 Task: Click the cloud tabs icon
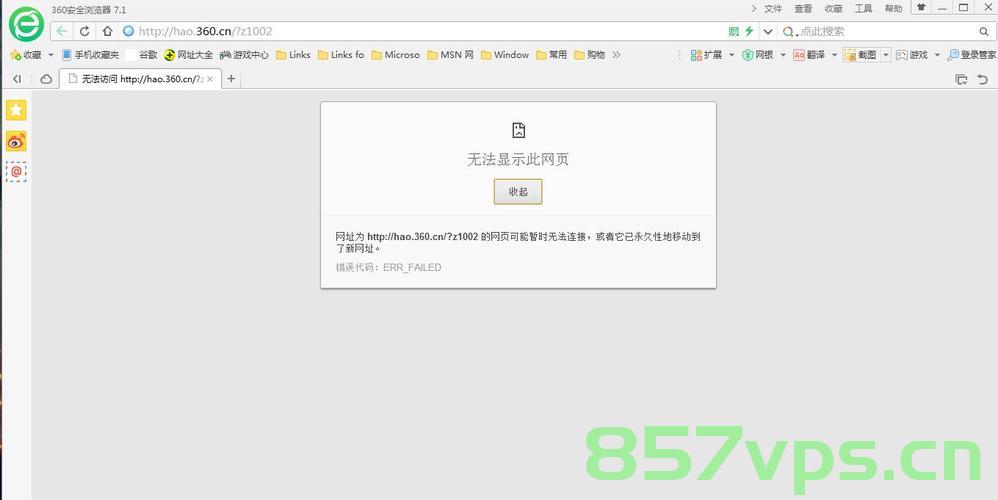[x=46, y=79]
